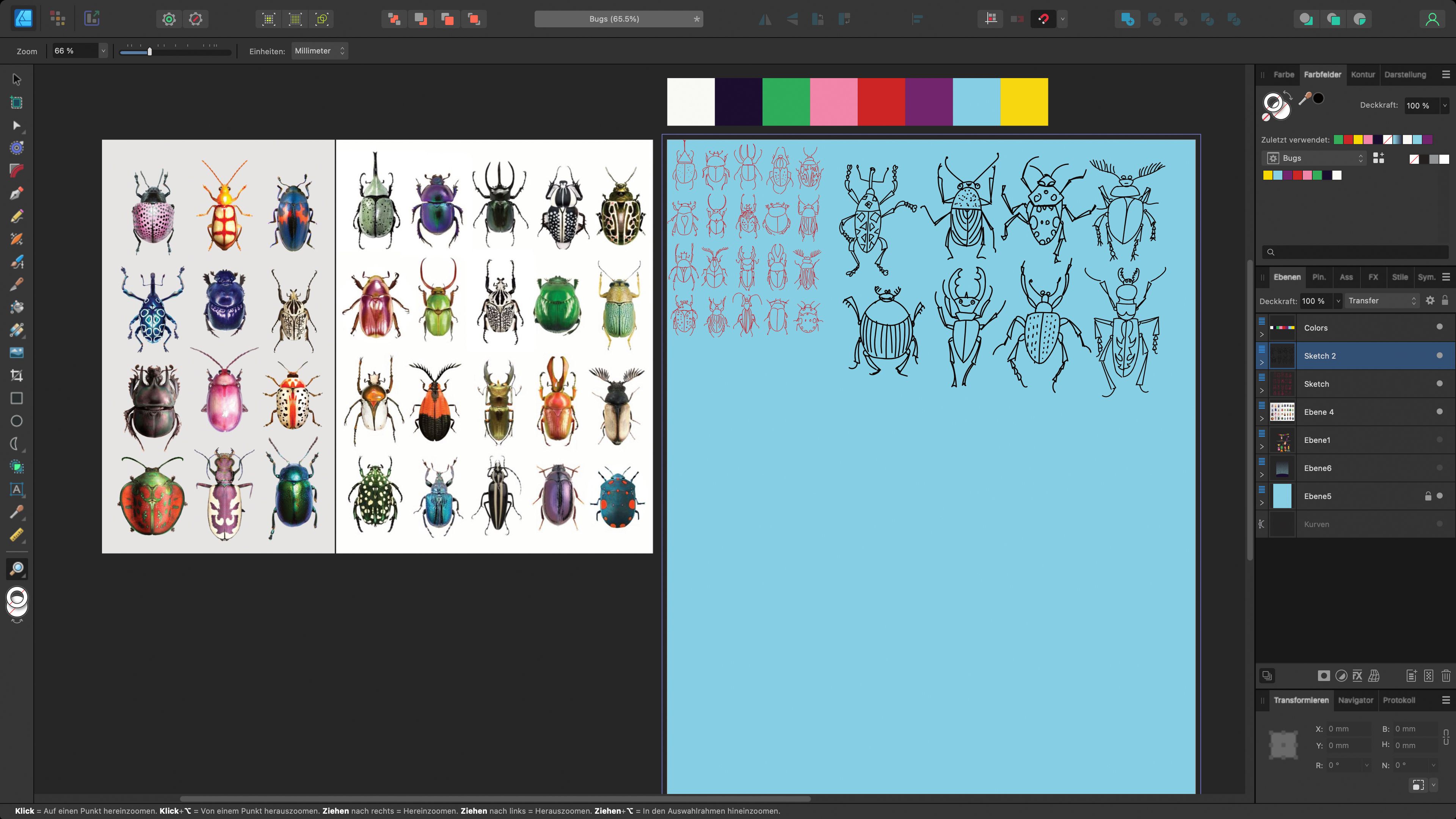Switch to the Kontur tab
Screen dimensions: 1456x819
[1362, 75]
